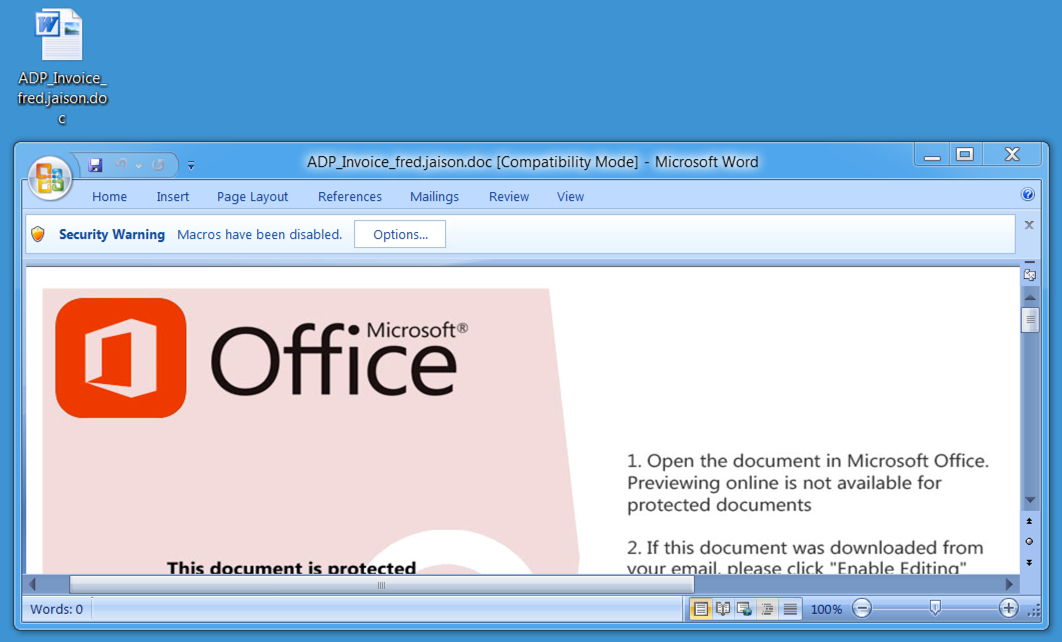Click the zoom slider handle
This screenshot has width=1062, height=642.
coord(935,607)
